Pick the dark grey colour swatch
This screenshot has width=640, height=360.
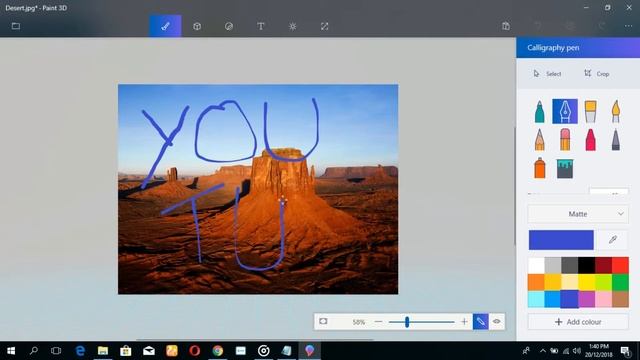tap(569, 265)
